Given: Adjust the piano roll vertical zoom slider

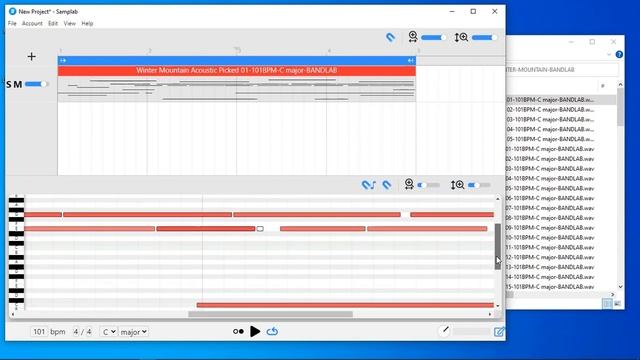Looking at the screenshot, I should (479, 185).
